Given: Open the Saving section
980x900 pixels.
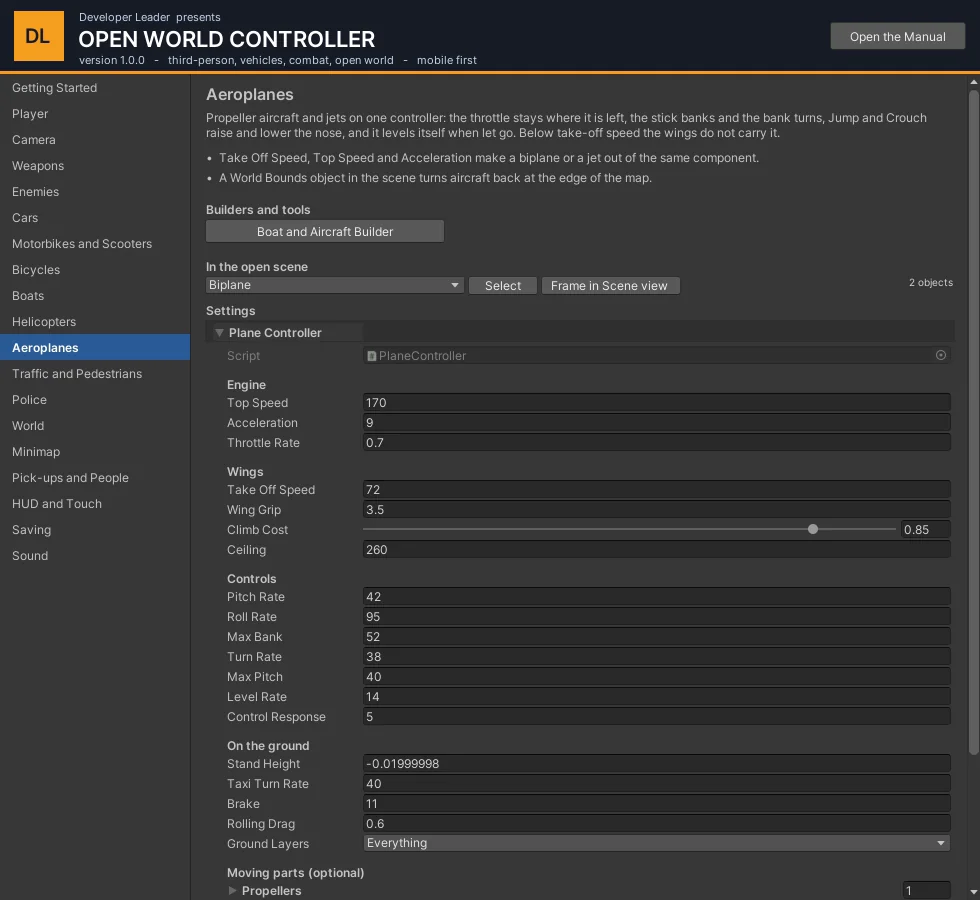Looking at the screenshot, I should [95, 530].
